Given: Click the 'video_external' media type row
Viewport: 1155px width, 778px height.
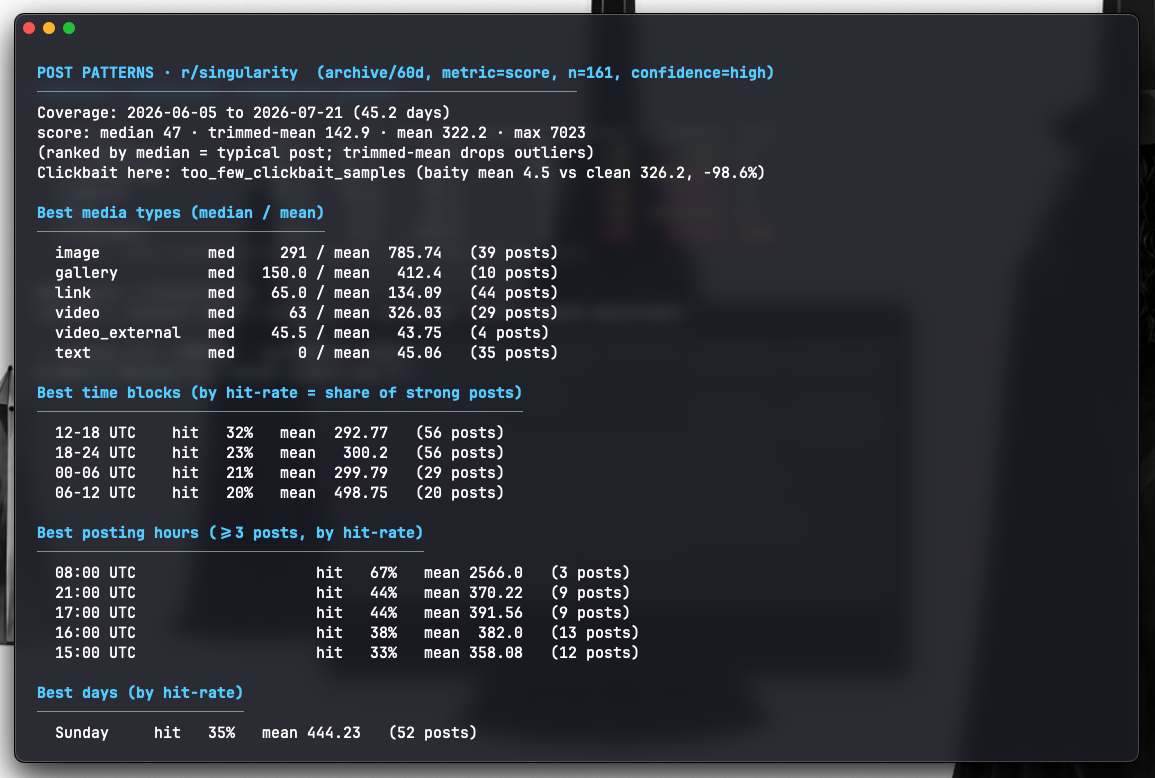Looking at the screenshot, I should pyautogui.click(x=301, y=332).
